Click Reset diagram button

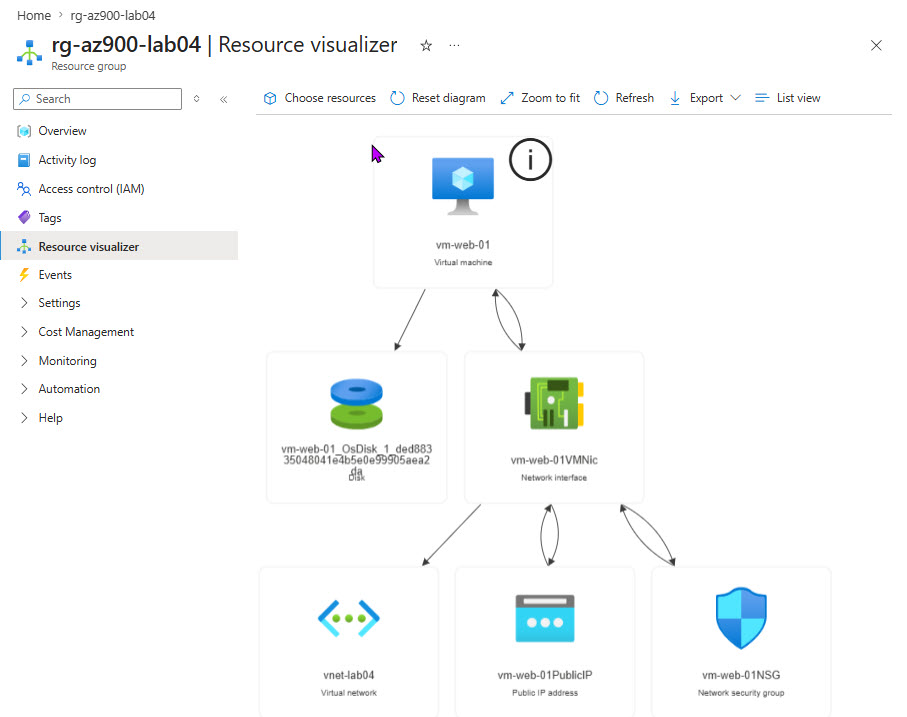coord(438,98)
